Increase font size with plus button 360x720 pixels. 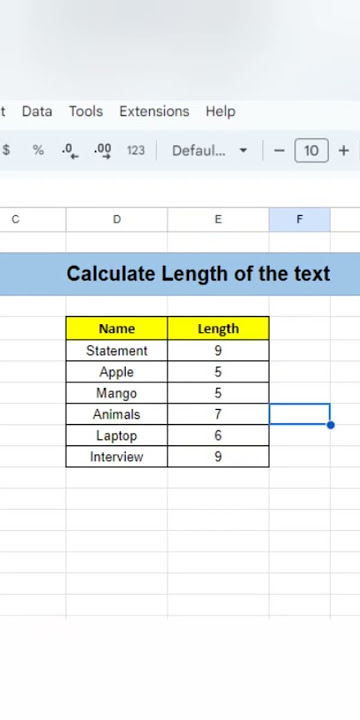343,150
